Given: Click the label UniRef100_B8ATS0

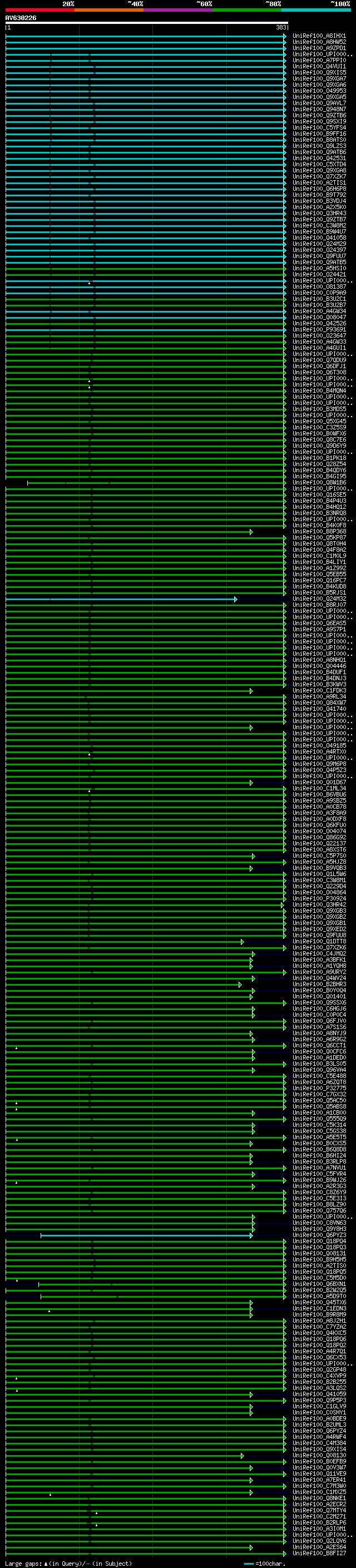Looking at the screenshot, I should (319, 140).
